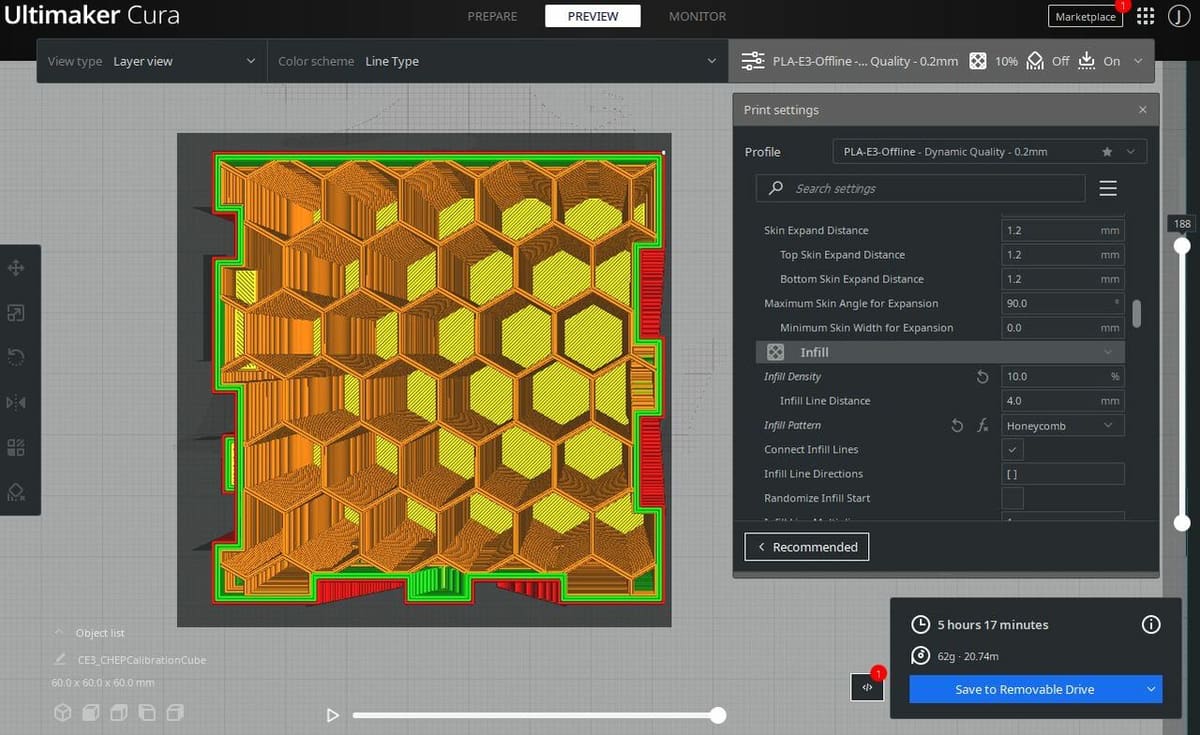Click the Infill category icon

pos(775,352)
